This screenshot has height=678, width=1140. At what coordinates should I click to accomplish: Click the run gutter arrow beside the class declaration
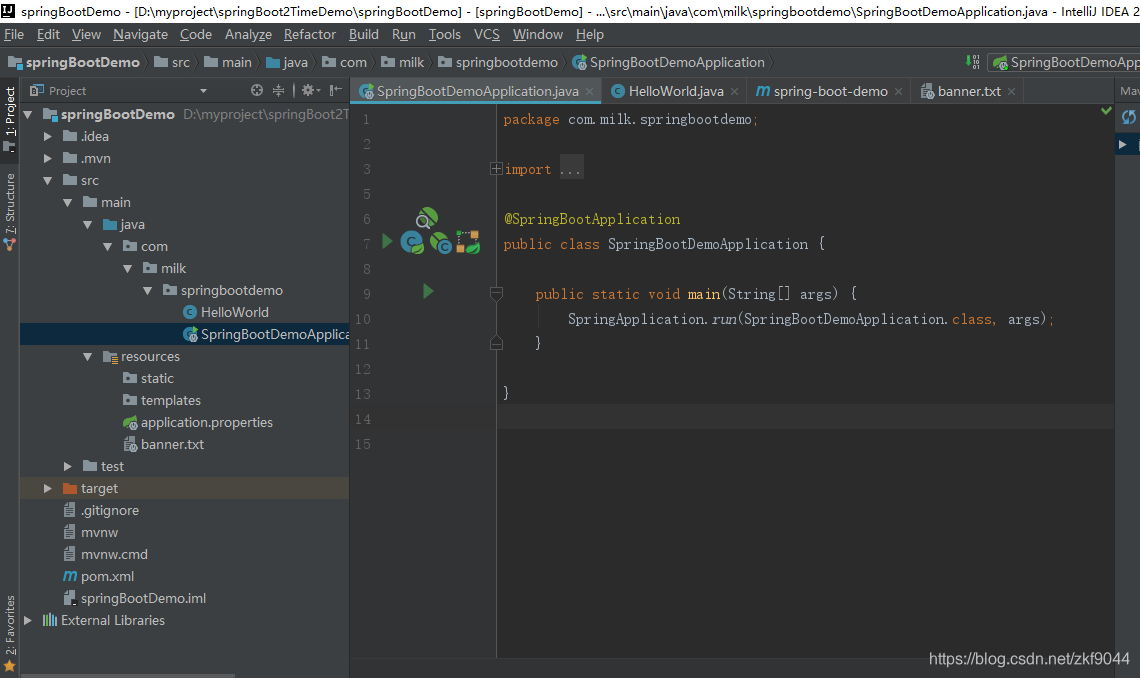[387, 241]
